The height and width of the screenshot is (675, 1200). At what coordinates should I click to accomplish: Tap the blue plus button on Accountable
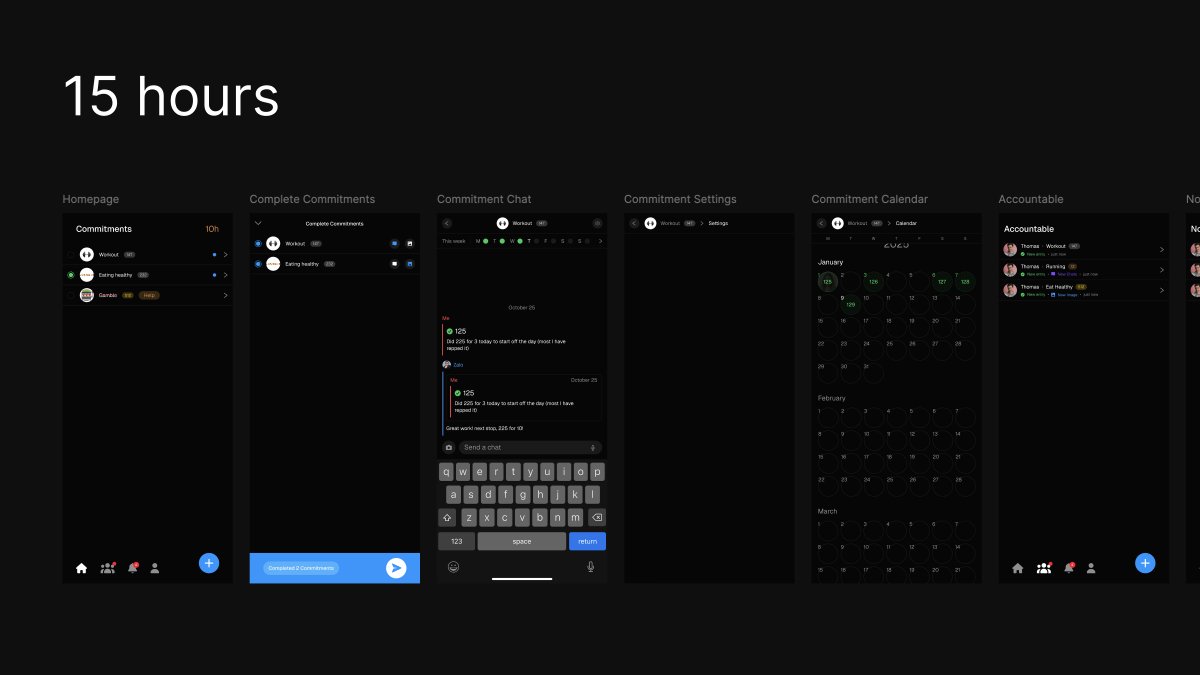pos(1145,563)
